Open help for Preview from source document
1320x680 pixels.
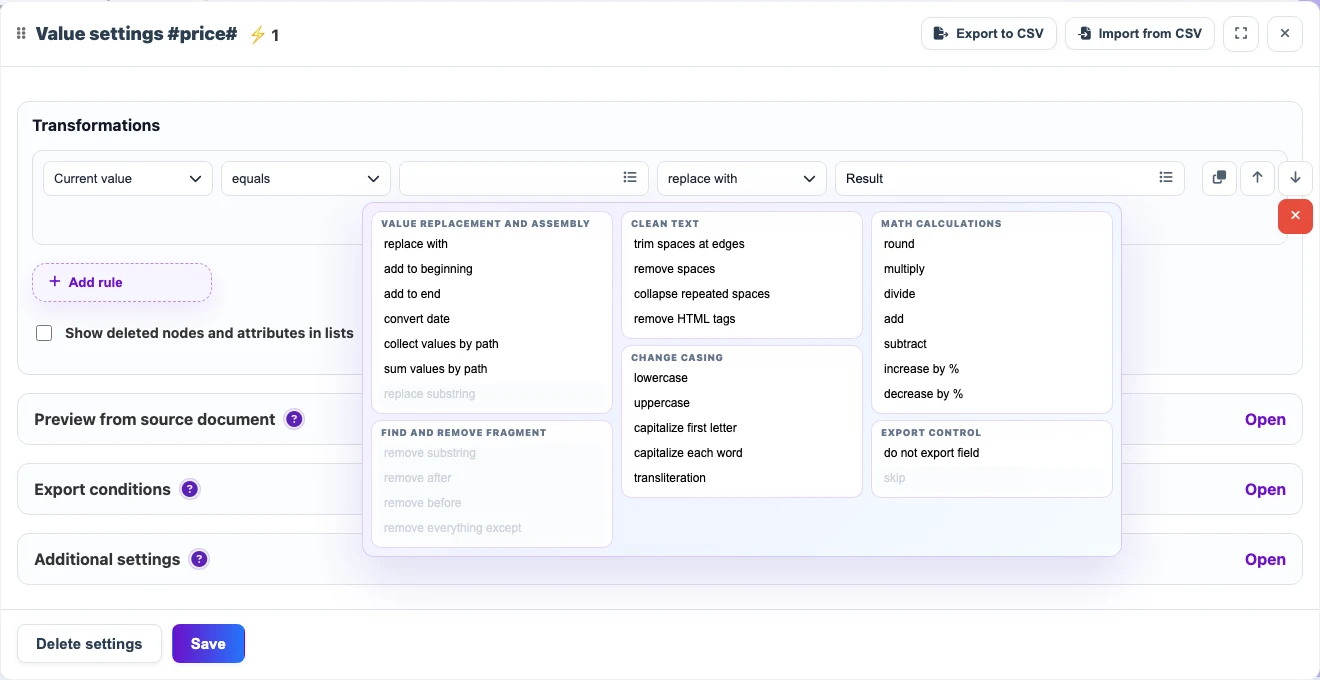click(294, 419)
